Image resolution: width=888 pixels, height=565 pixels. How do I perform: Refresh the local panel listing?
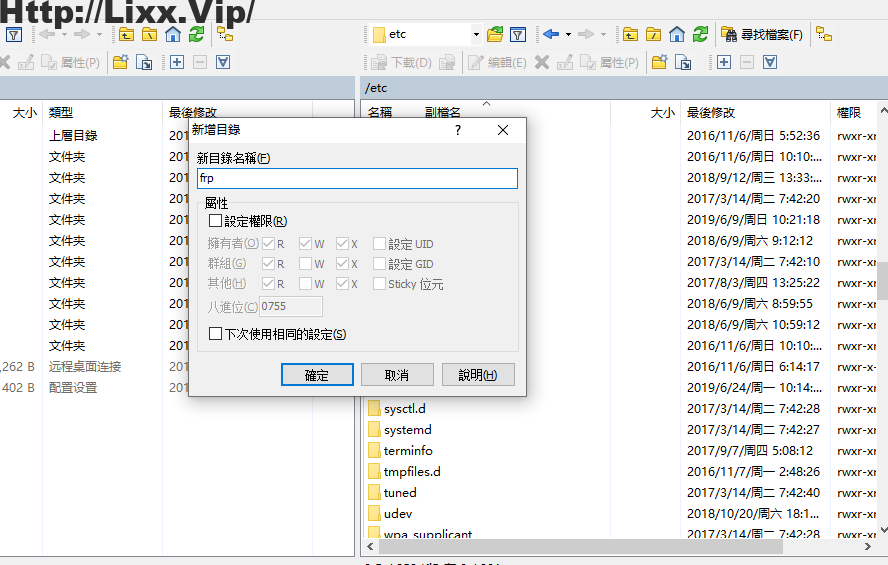197,35
